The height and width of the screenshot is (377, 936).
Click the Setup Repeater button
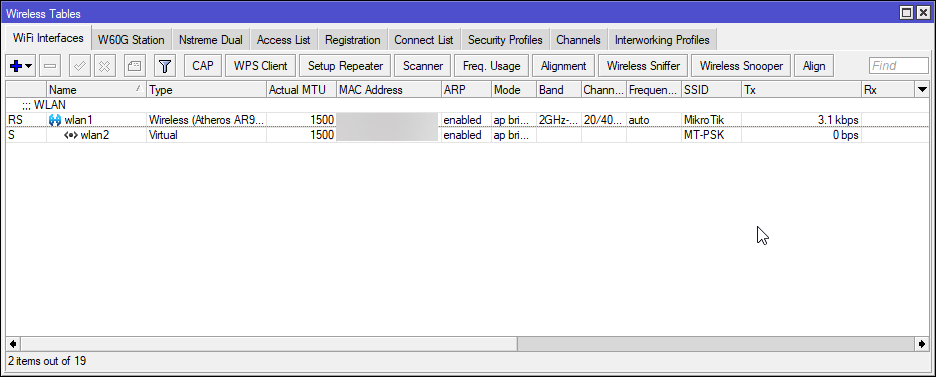click(345, 66)
